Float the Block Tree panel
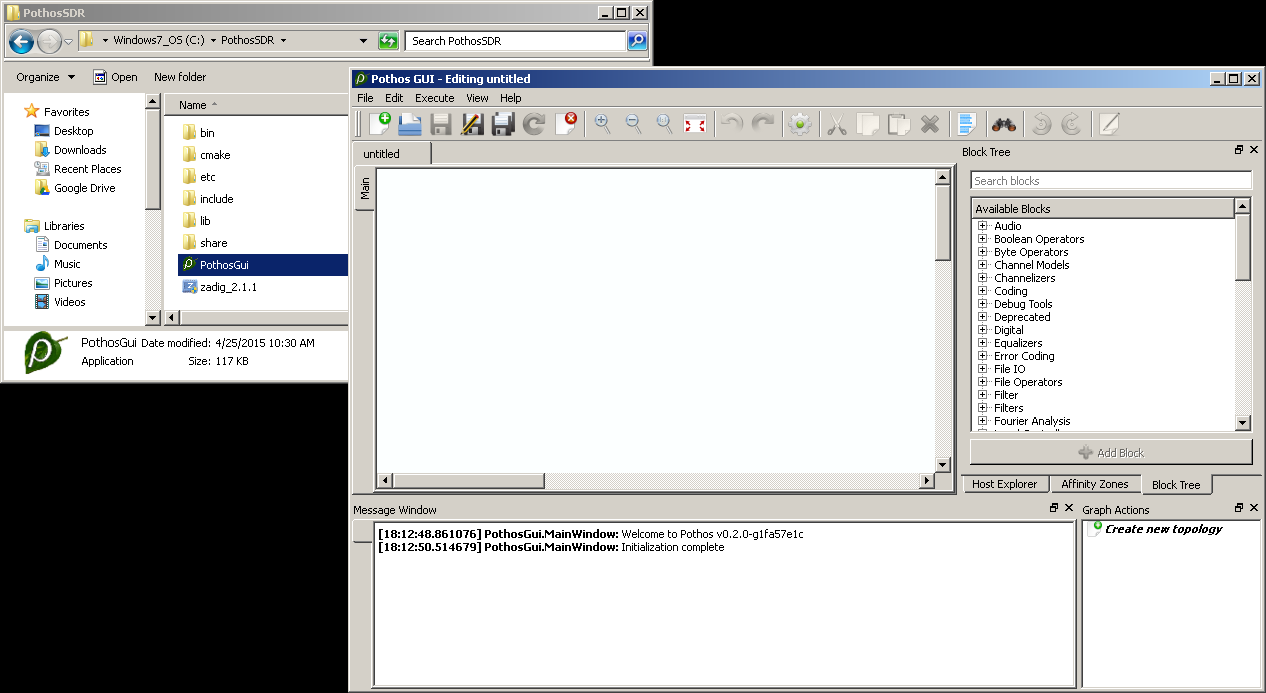Viewport: 1266px width, 693px height. click(x=1239, y=150)
